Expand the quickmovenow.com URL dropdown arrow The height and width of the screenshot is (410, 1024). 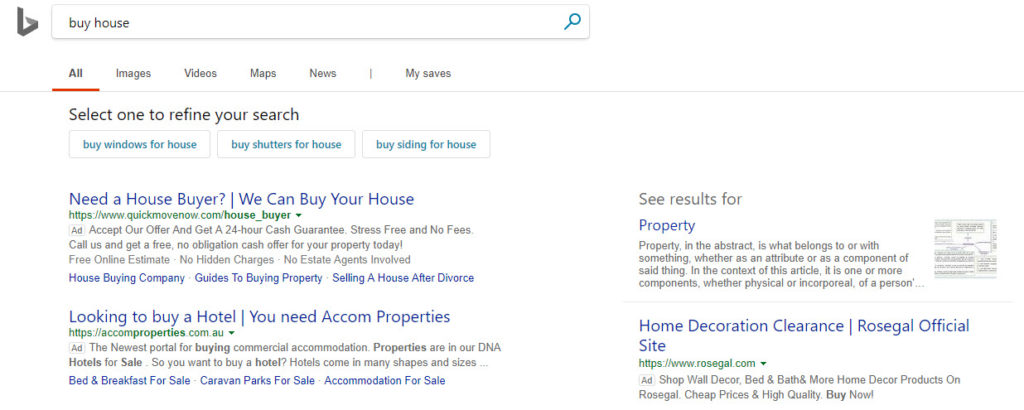click(x=298, y=215)
